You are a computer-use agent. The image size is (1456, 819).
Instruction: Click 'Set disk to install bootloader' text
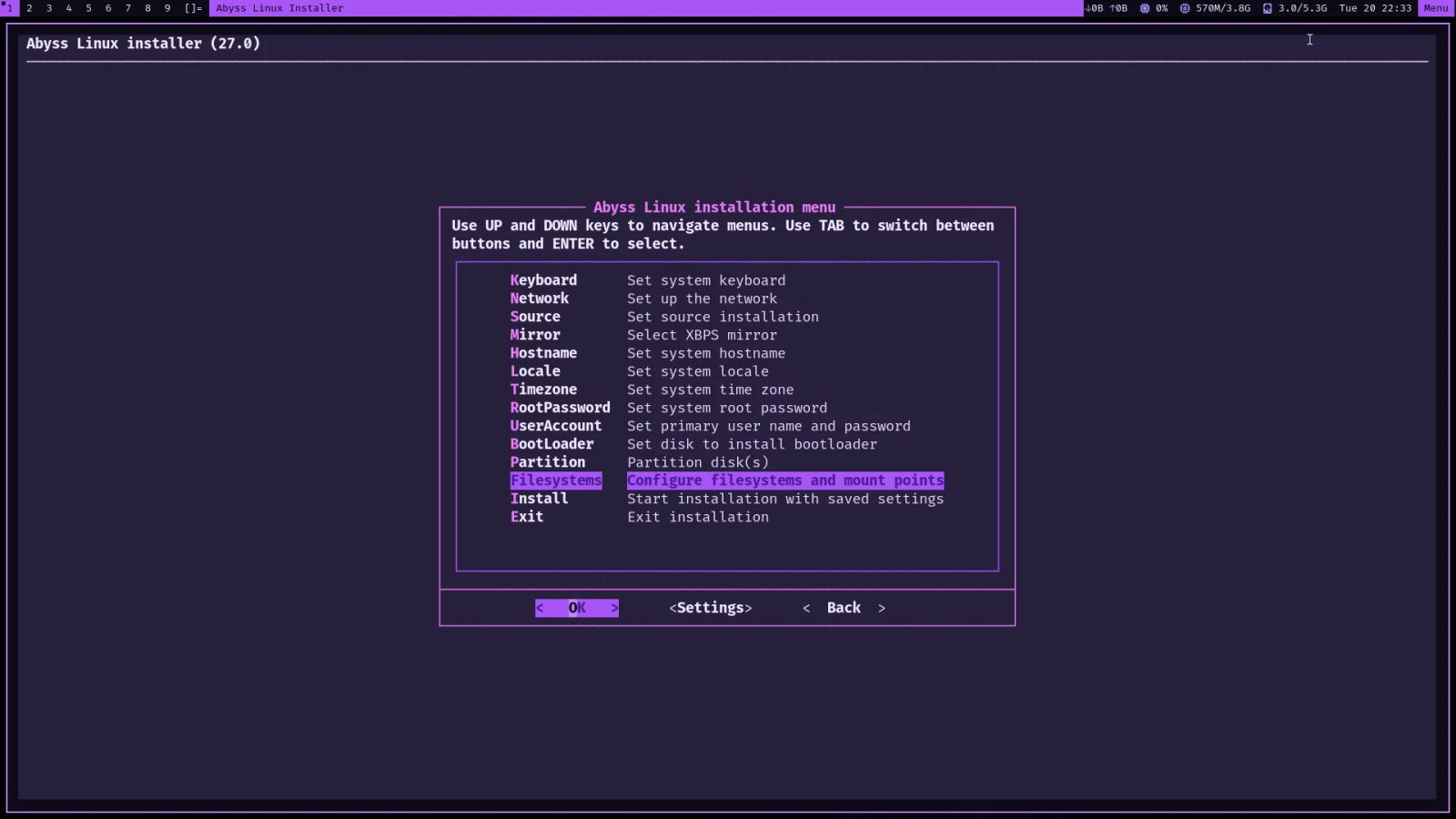coord(752,444)
